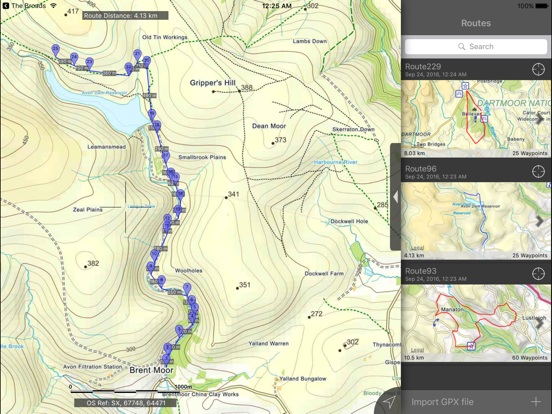The width and height of the screenshot is (552, 414).
Task: Click the 8.03 km distance on Route229
Action: [x=414, y=153]
